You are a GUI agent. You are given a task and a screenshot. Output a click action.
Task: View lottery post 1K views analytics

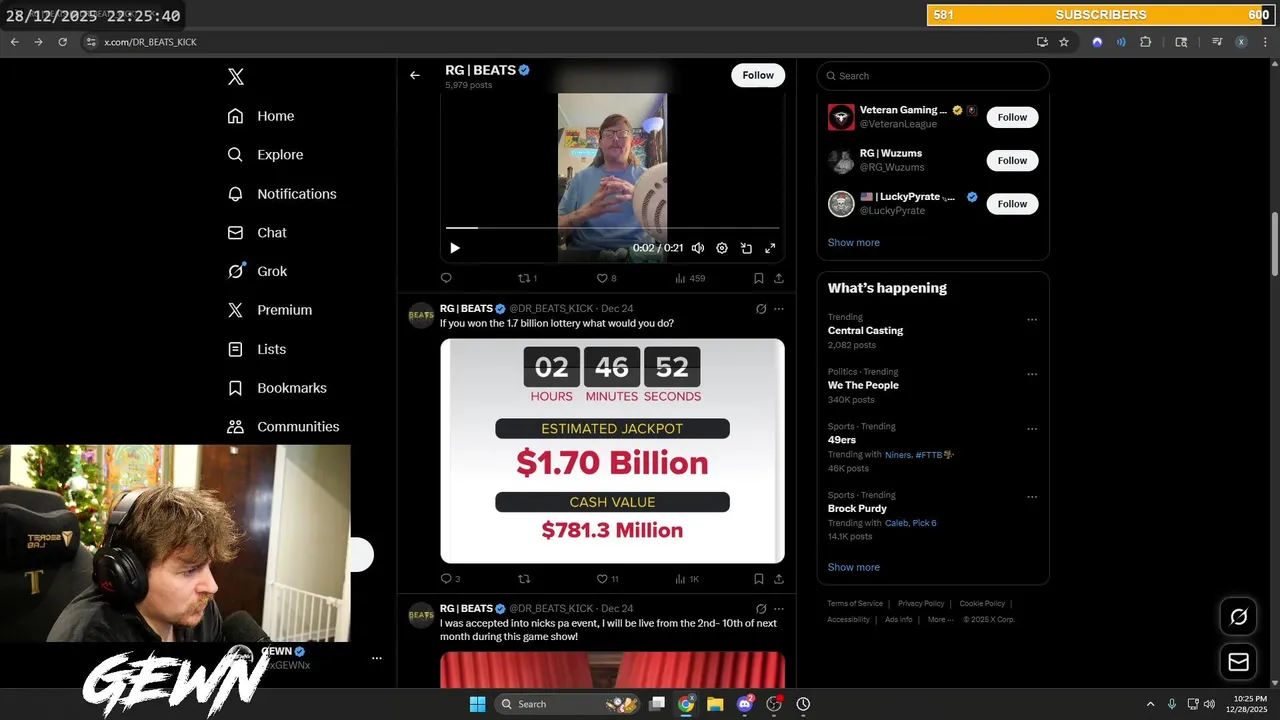pyautogui.click(x=687, y=579)
